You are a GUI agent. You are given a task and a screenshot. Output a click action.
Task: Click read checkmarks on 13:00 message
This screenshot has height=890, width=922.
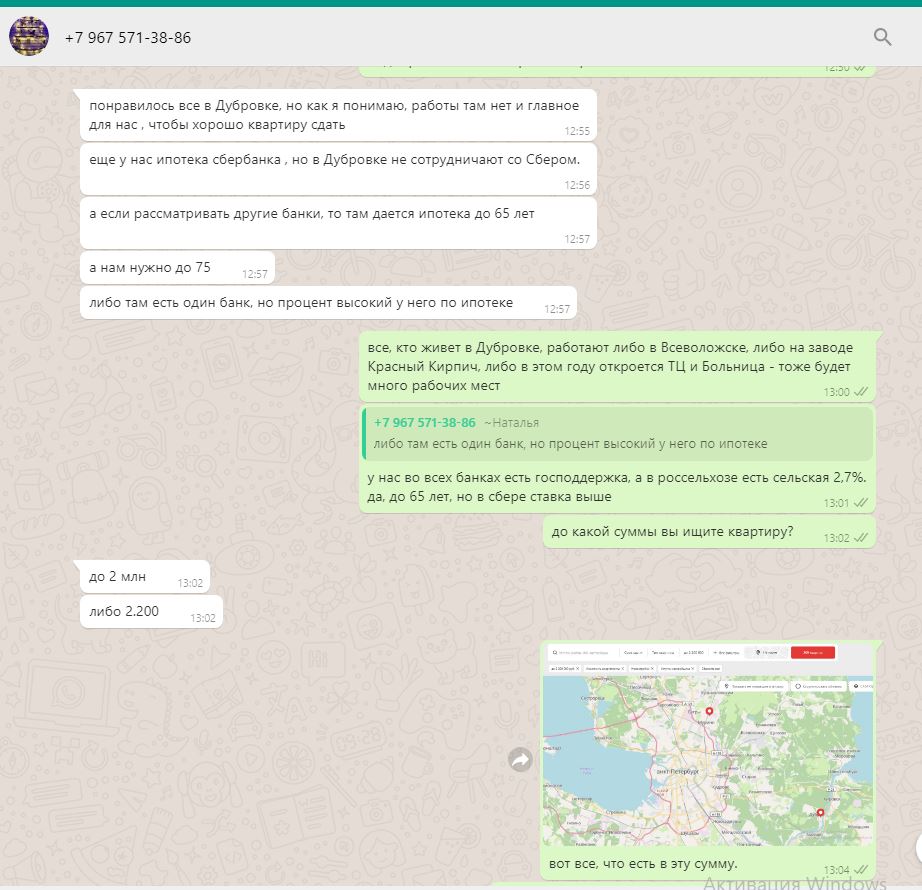859,392
